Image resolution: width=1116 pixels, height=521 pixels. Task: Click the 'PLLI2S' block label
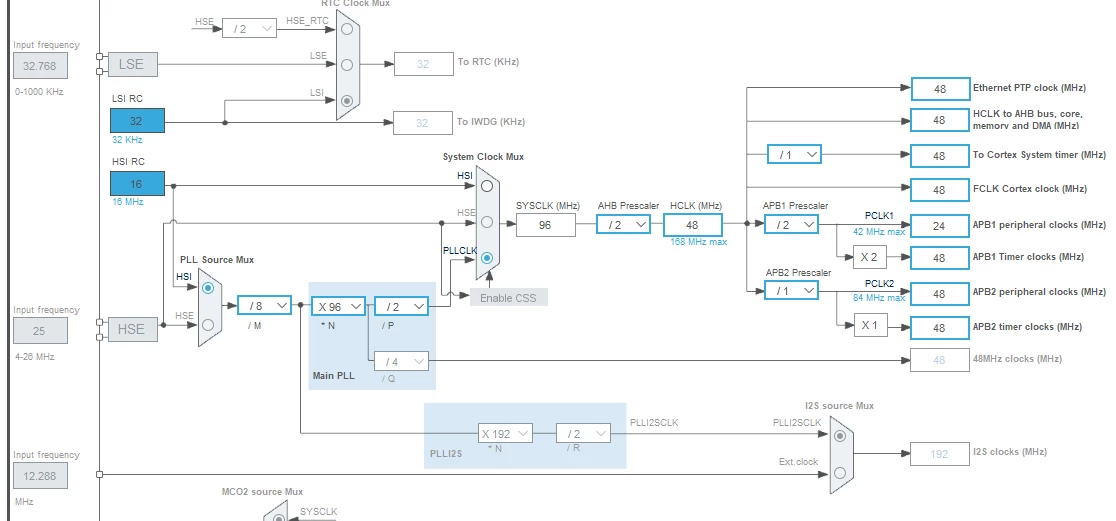(x=446, y=453)
